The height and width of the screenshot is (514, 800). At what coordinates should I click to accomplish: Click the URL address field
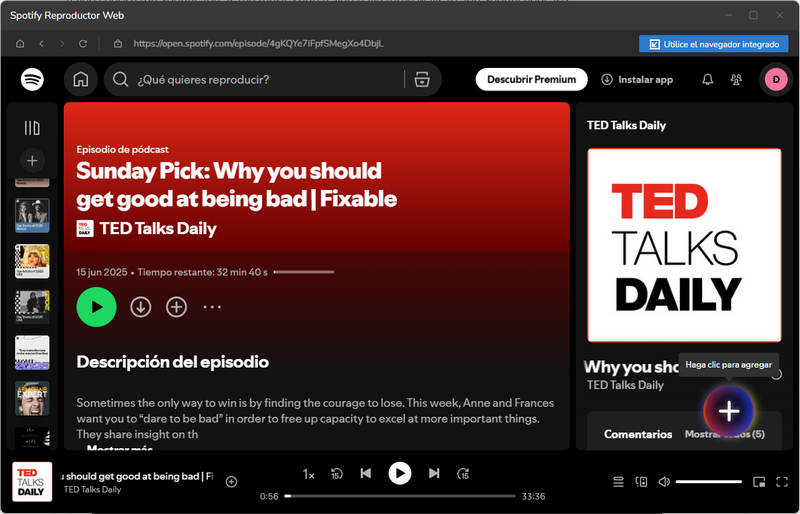(258, 44)
